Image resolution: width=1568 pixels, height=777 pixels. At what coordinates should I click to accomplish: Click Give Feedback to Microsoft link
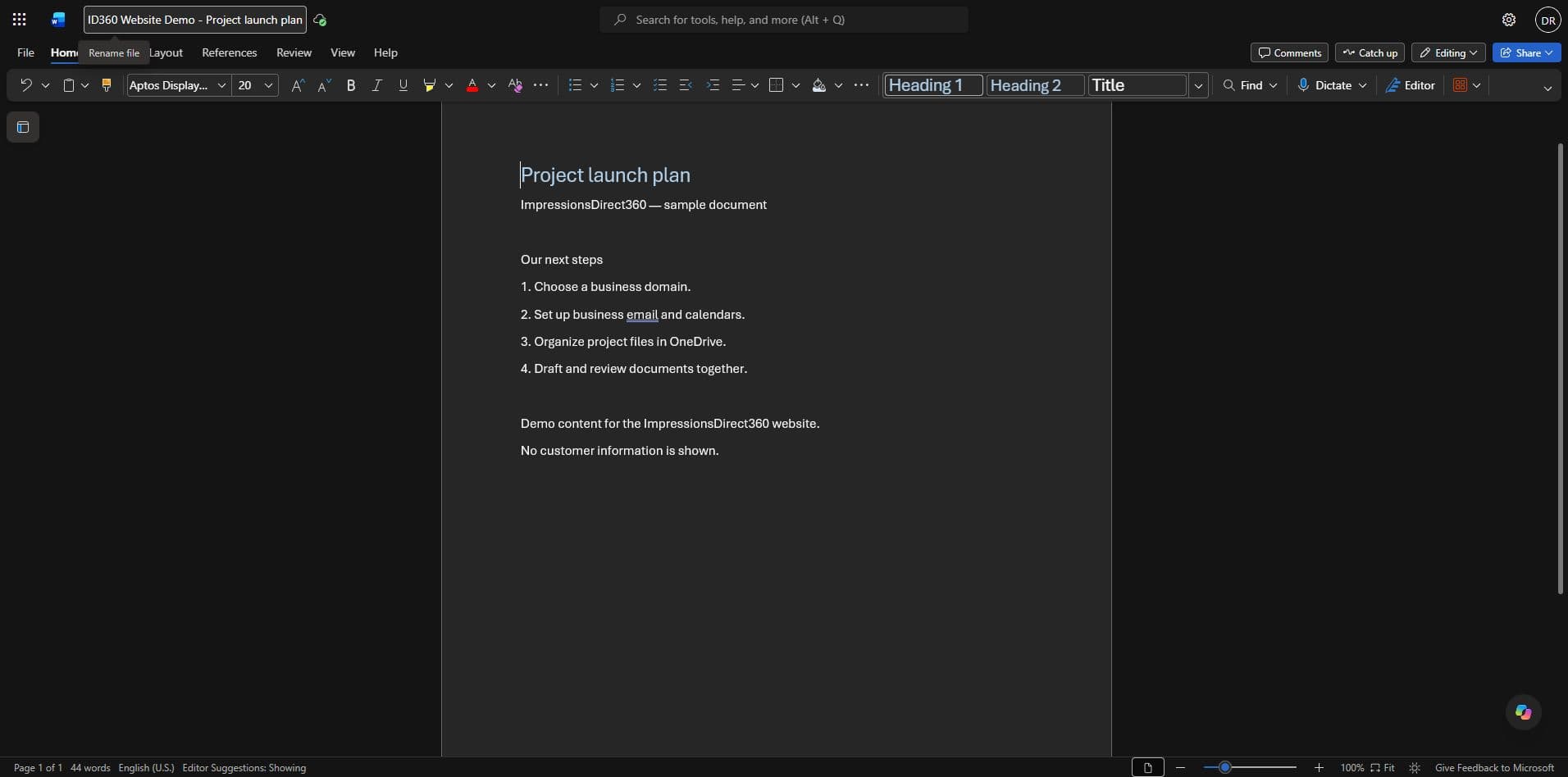pyautogui.click(x=1494, y=768)
